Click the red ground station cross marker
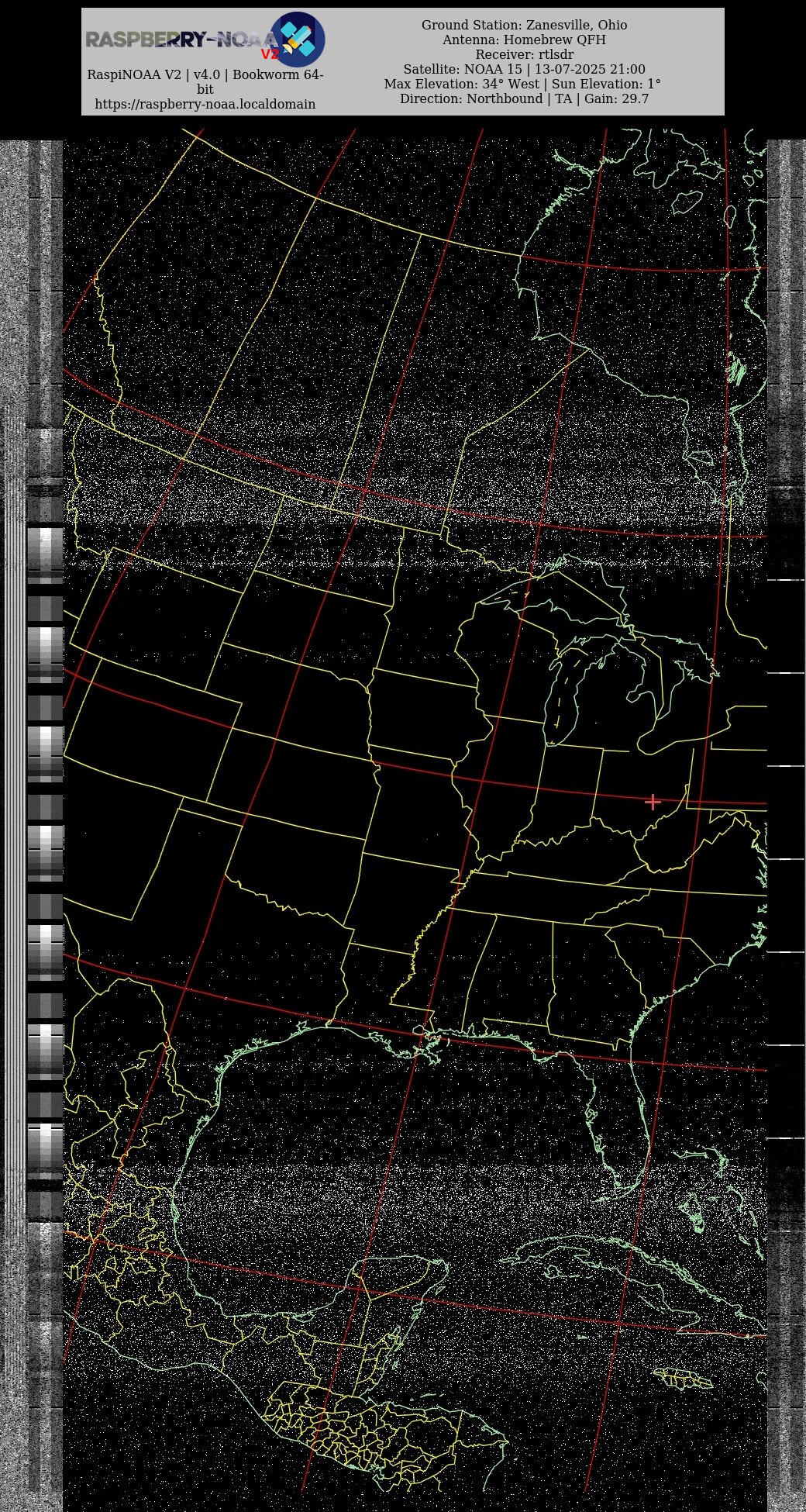Screen dimensions: 806x1512 pyautogui.click(x=653, y=802)
